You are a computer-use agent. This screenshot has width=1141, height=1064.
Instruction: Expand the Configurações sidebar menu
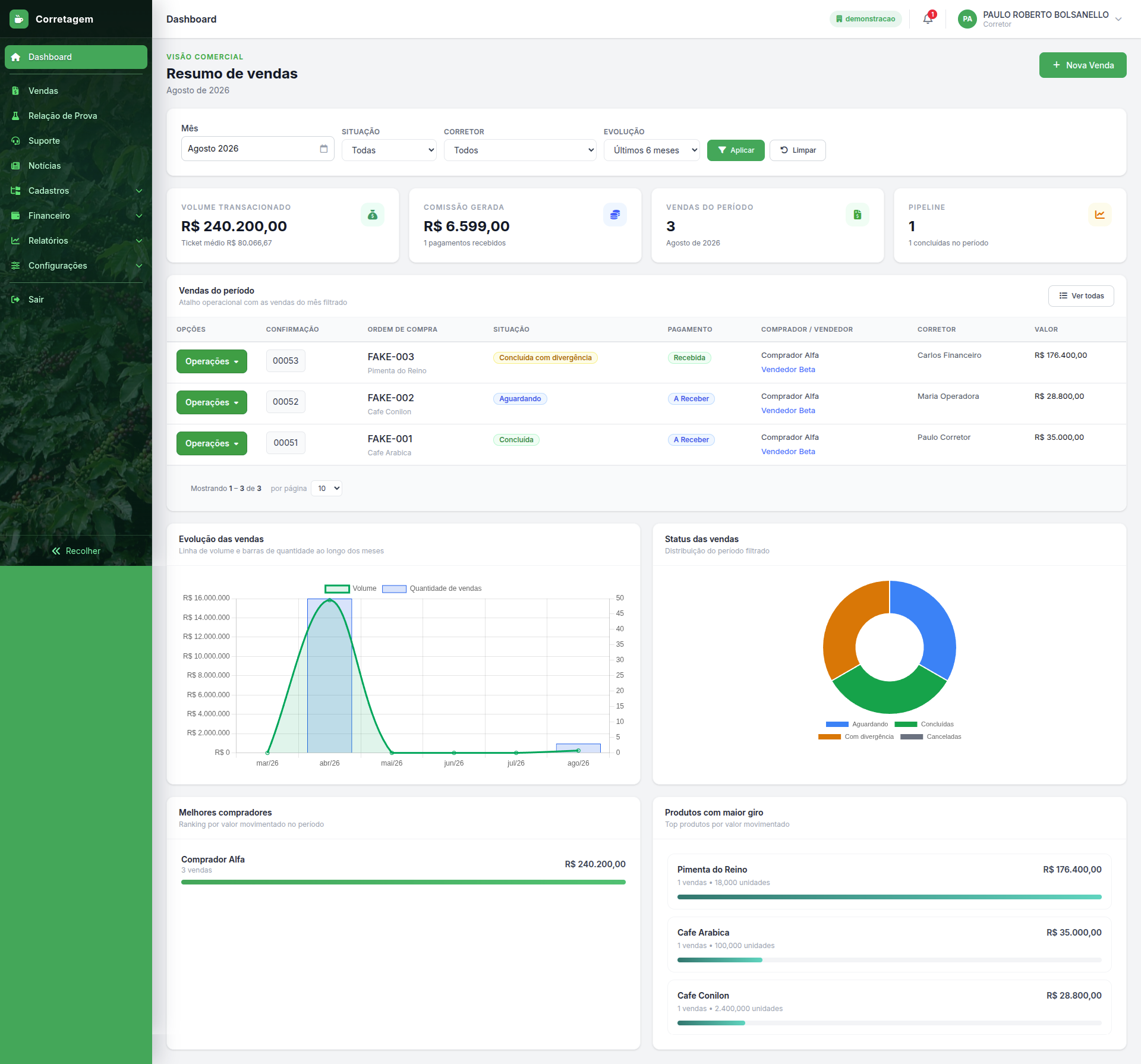click(76, 266)
